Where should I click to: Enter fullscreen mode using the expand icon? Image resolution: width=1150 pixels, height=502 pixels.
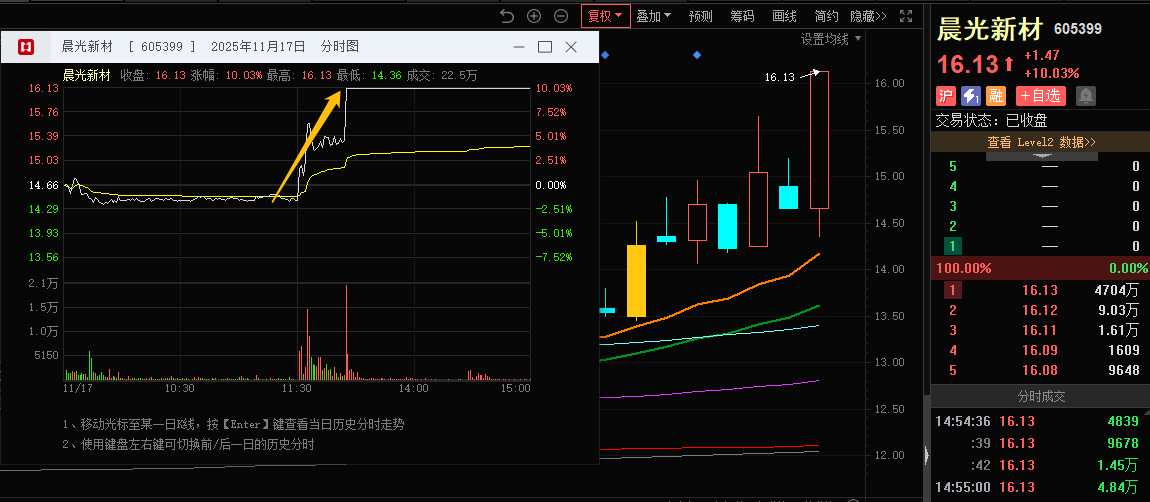click(906, 16)
